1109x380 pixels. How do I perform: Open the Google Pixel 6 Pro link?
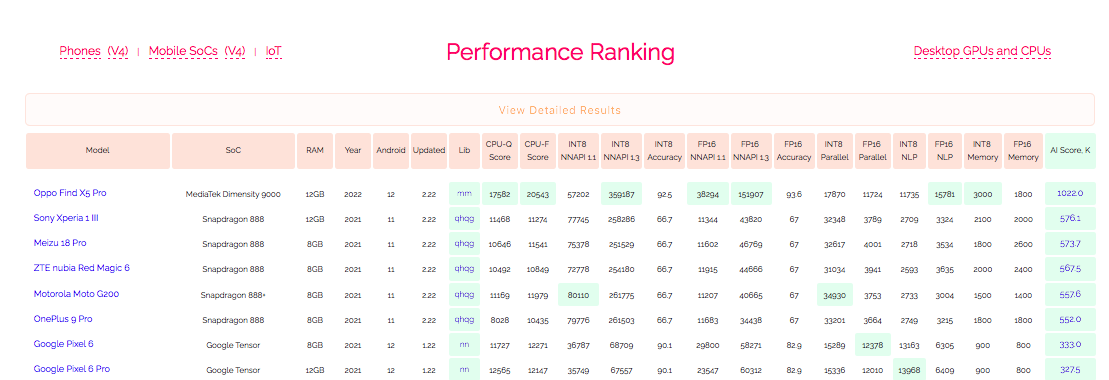pyautogui.click(x=71, y=369)
